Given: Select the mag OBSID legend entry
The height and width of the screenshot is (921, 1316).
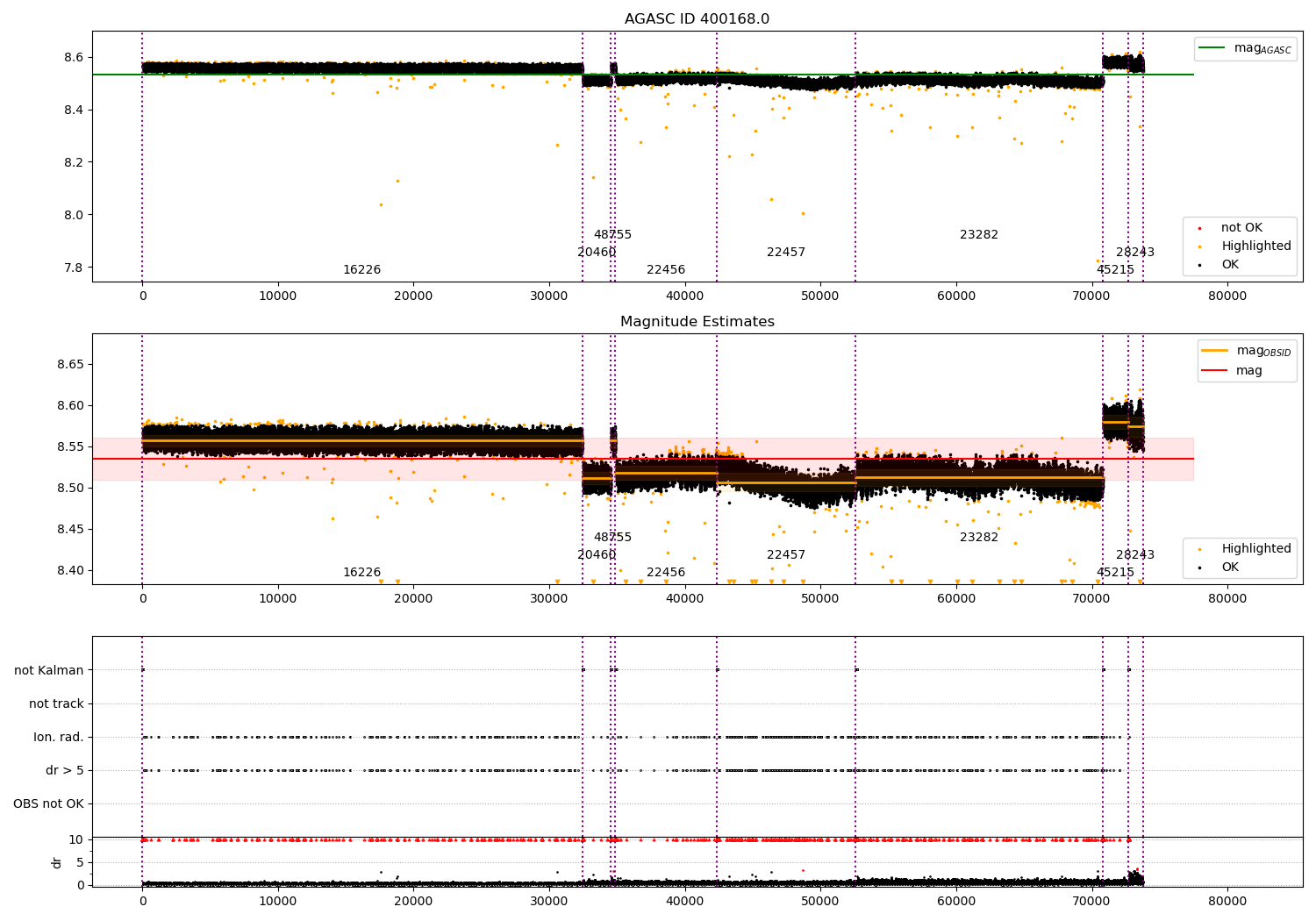Looking at the screenshot, I should [1247, 351].
